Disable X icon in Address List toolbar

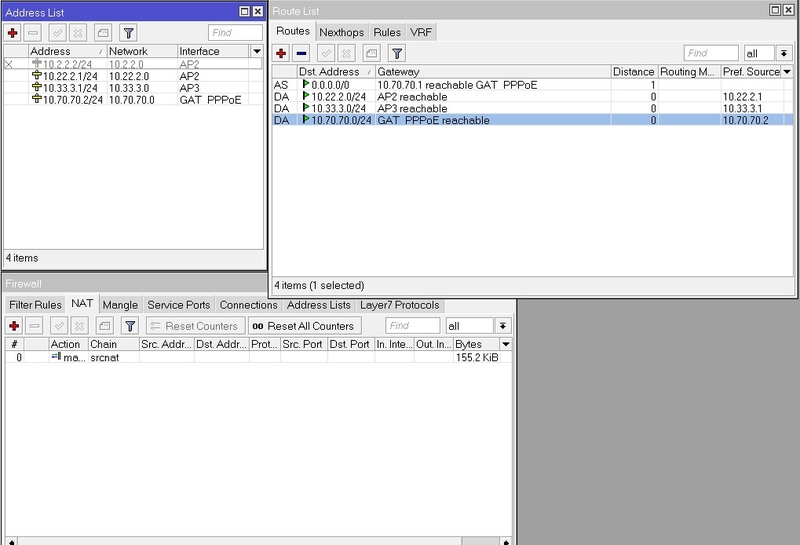click(x=78, y=33)
